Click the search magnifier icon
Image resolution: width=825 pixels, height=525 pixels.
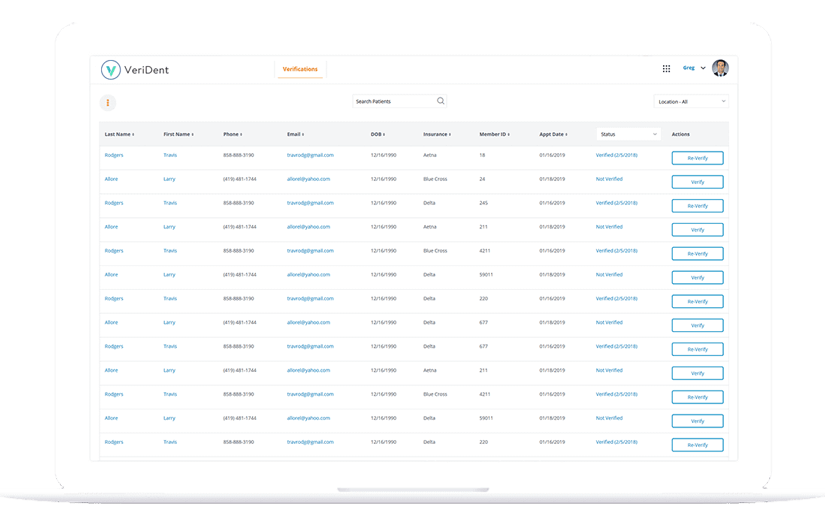[x=440, y=100]
